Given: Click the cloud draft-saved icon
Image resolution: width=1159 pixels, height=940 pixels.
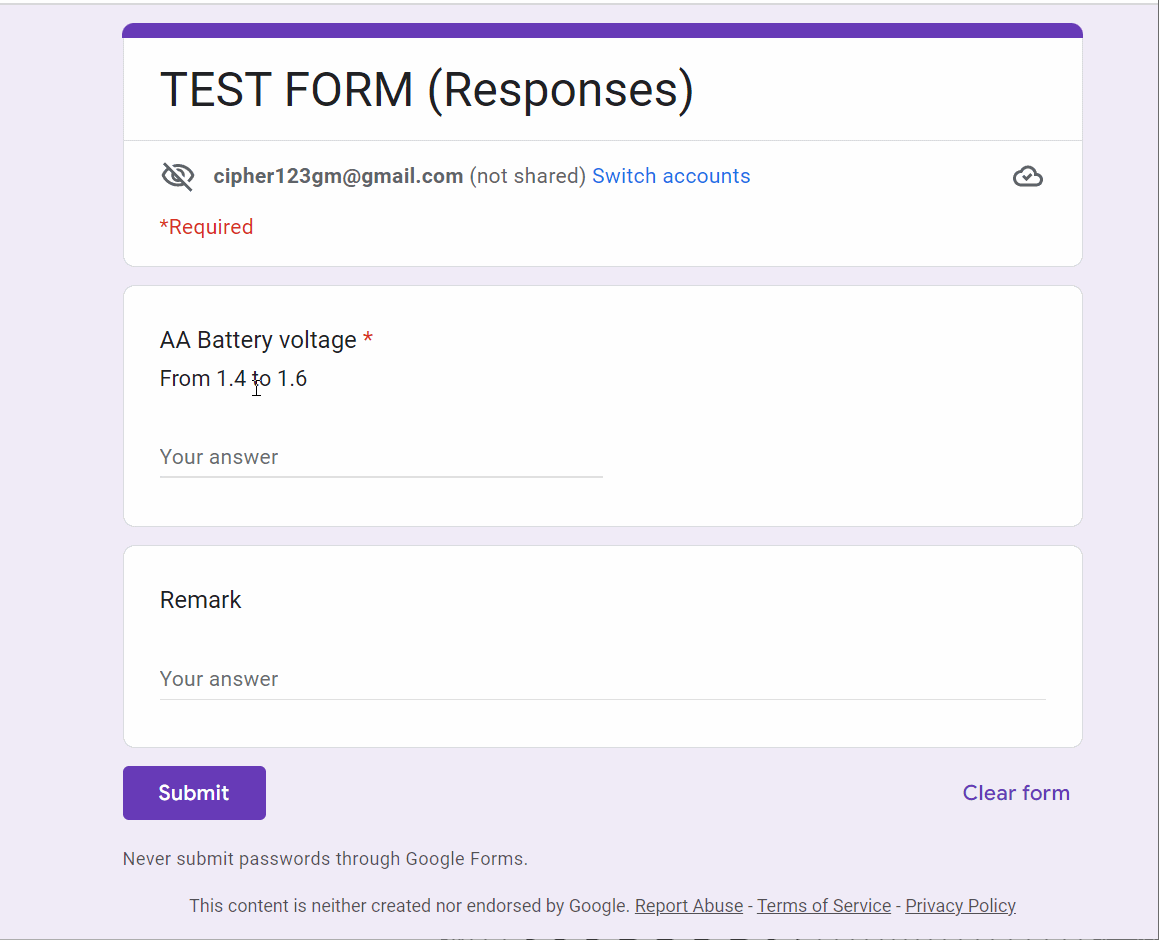Looking at the screenshot, I should [x=1027, y=177].
